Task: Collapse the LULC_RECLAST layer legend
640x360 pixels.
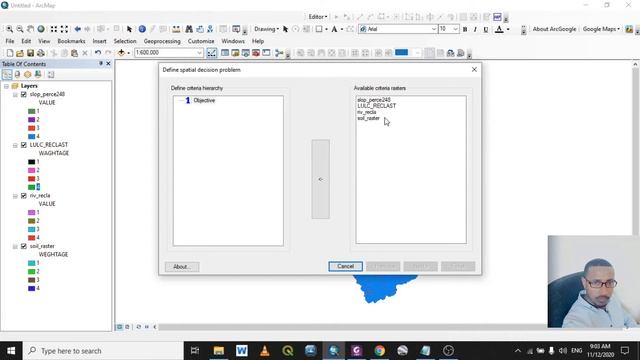Action: pyautogui.click(x=15, y=145)
